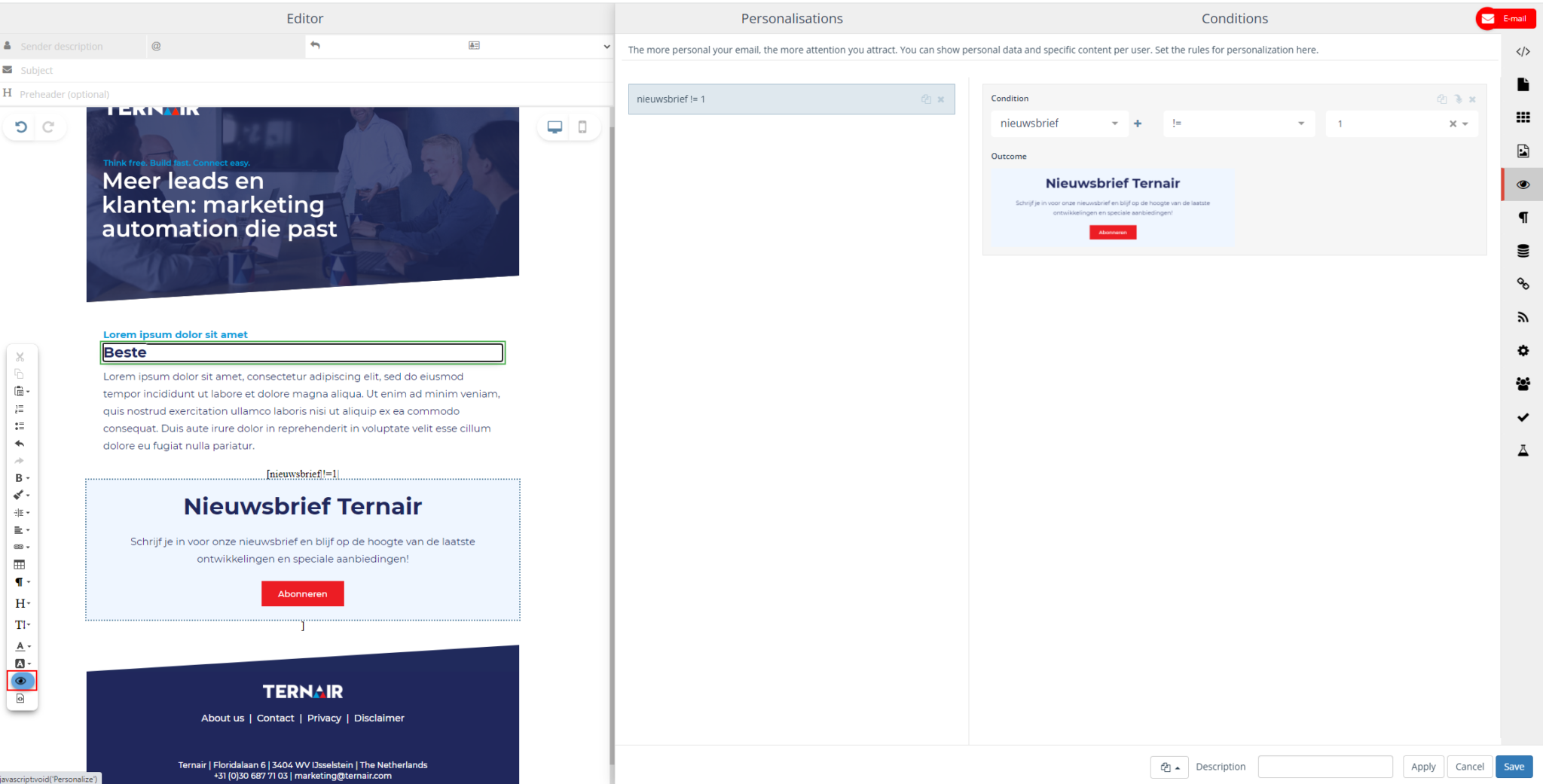Open the paste dropdown in floating toolbar

tap(22, 392)
